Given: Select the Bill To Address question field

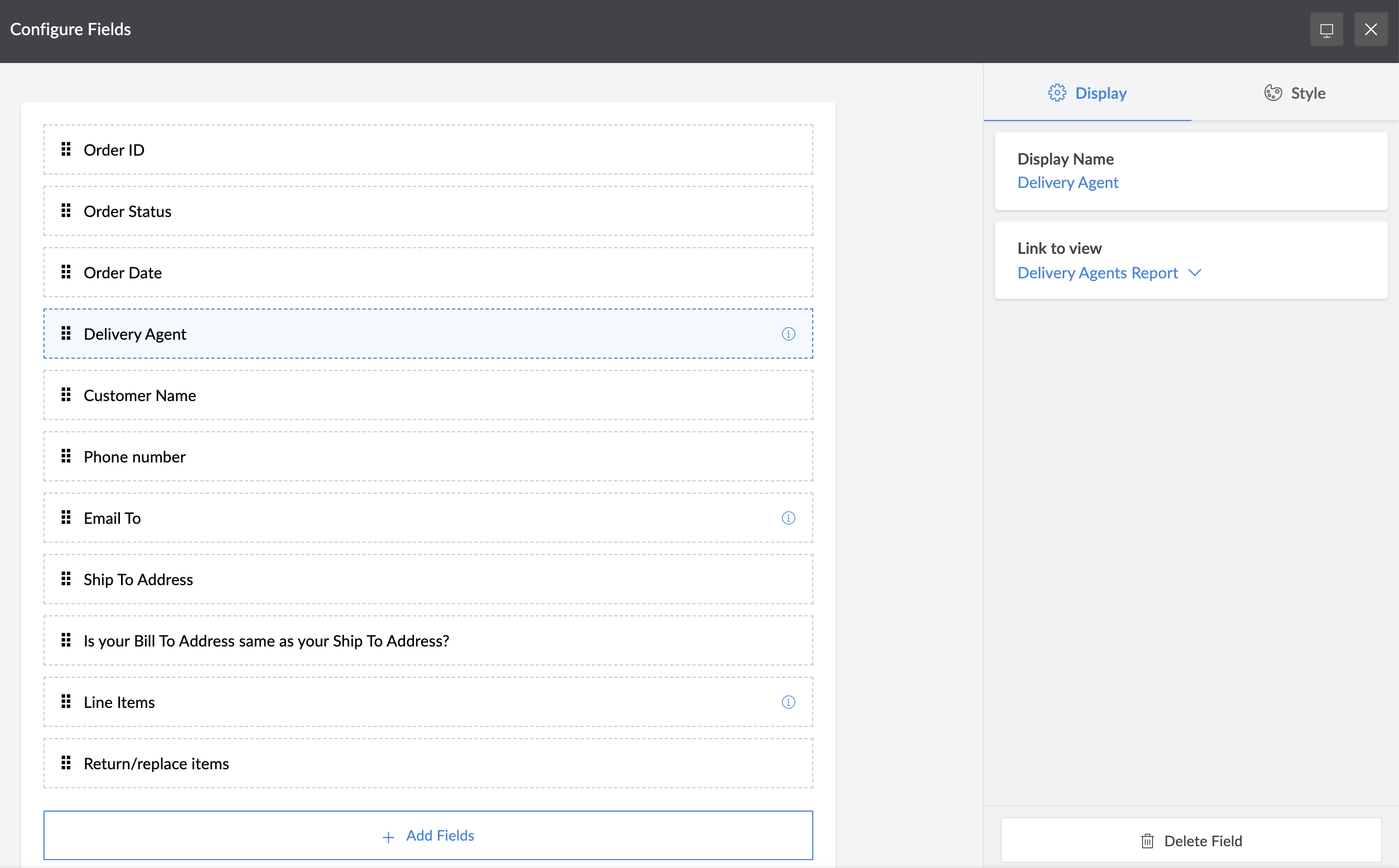Looking at the screenshot, I should pos(428,640).
